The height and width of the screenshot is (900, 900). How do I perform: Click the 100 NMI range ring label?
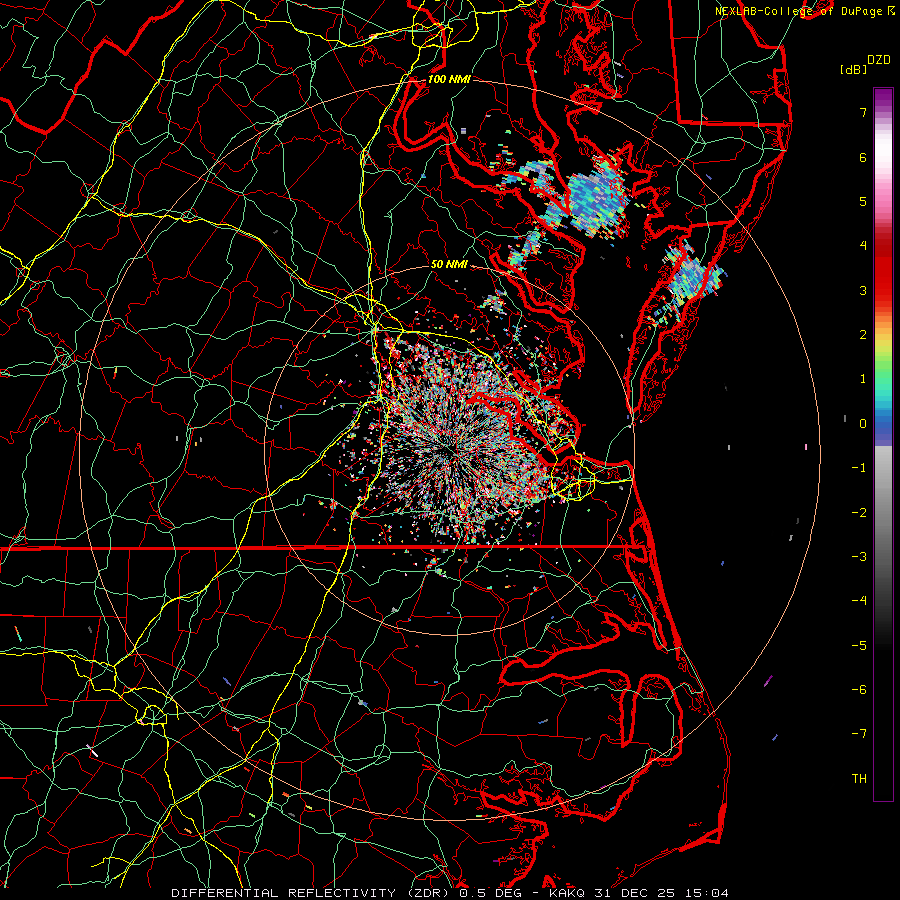449,79
